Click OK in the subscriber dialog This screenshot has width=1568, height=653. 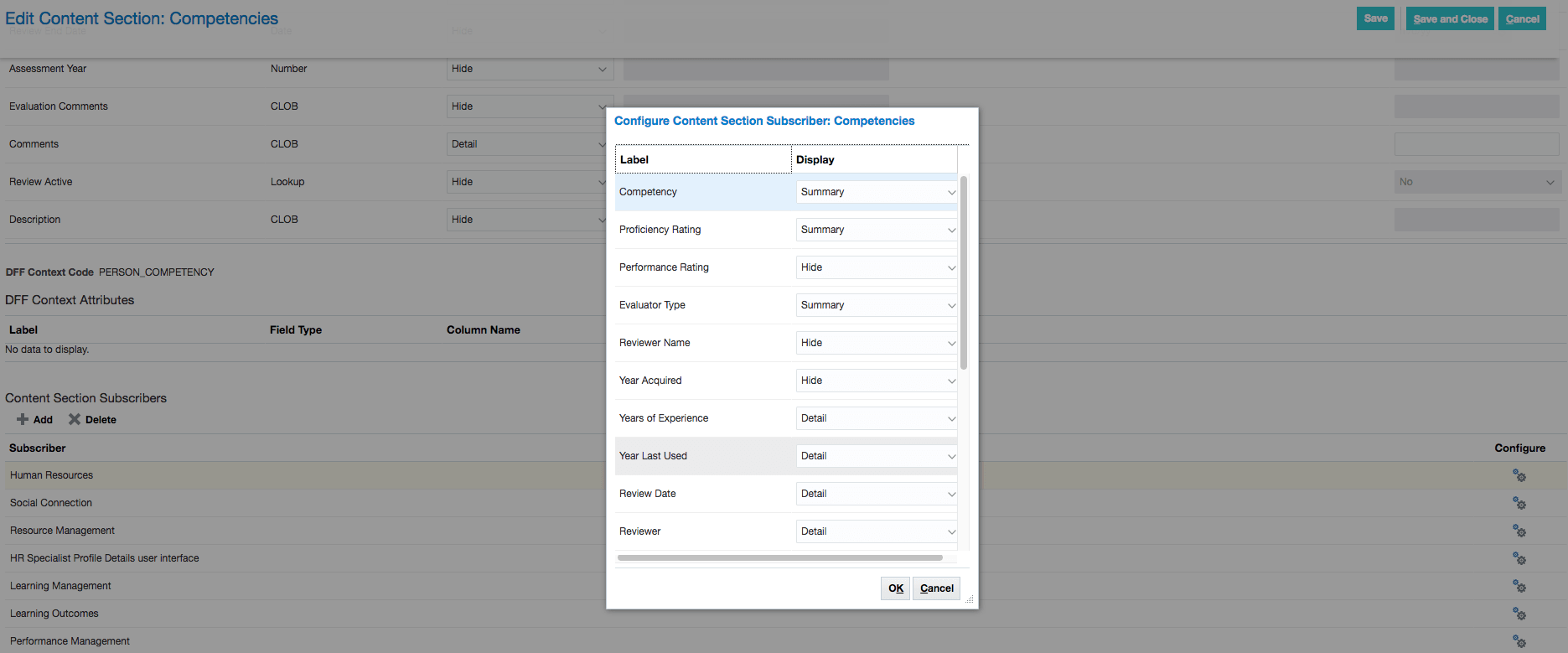(895, 588)
